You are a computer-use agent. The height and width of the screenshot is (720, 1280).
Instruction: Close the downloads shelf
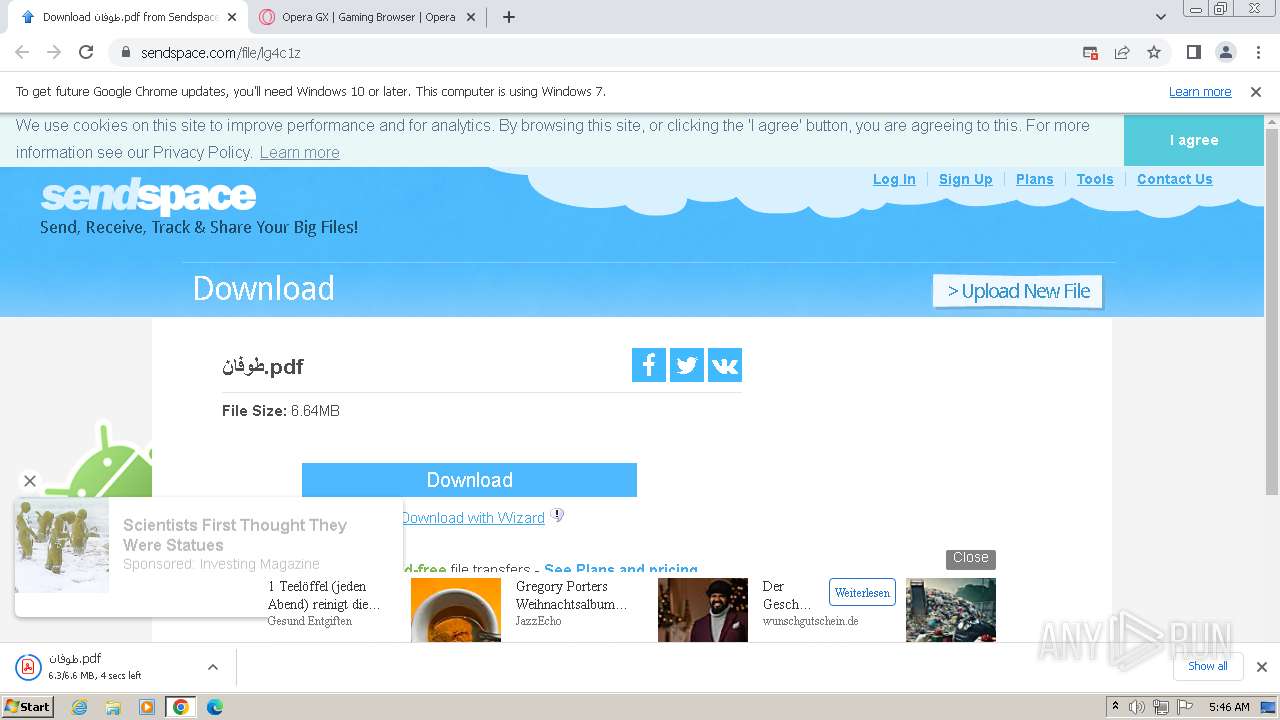(x=1261, y=667)
